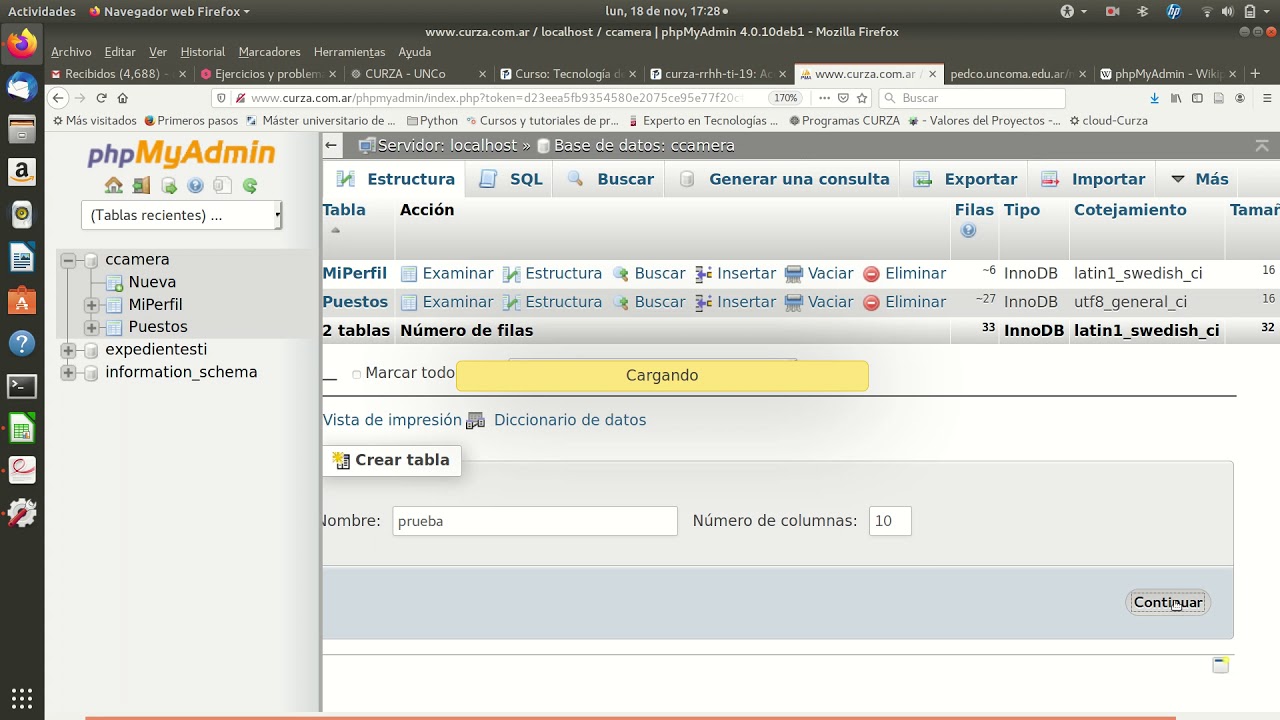Switch to the CURZA - UNCo browser tab
The image size is (1280, 720).
tap(405, 74)
